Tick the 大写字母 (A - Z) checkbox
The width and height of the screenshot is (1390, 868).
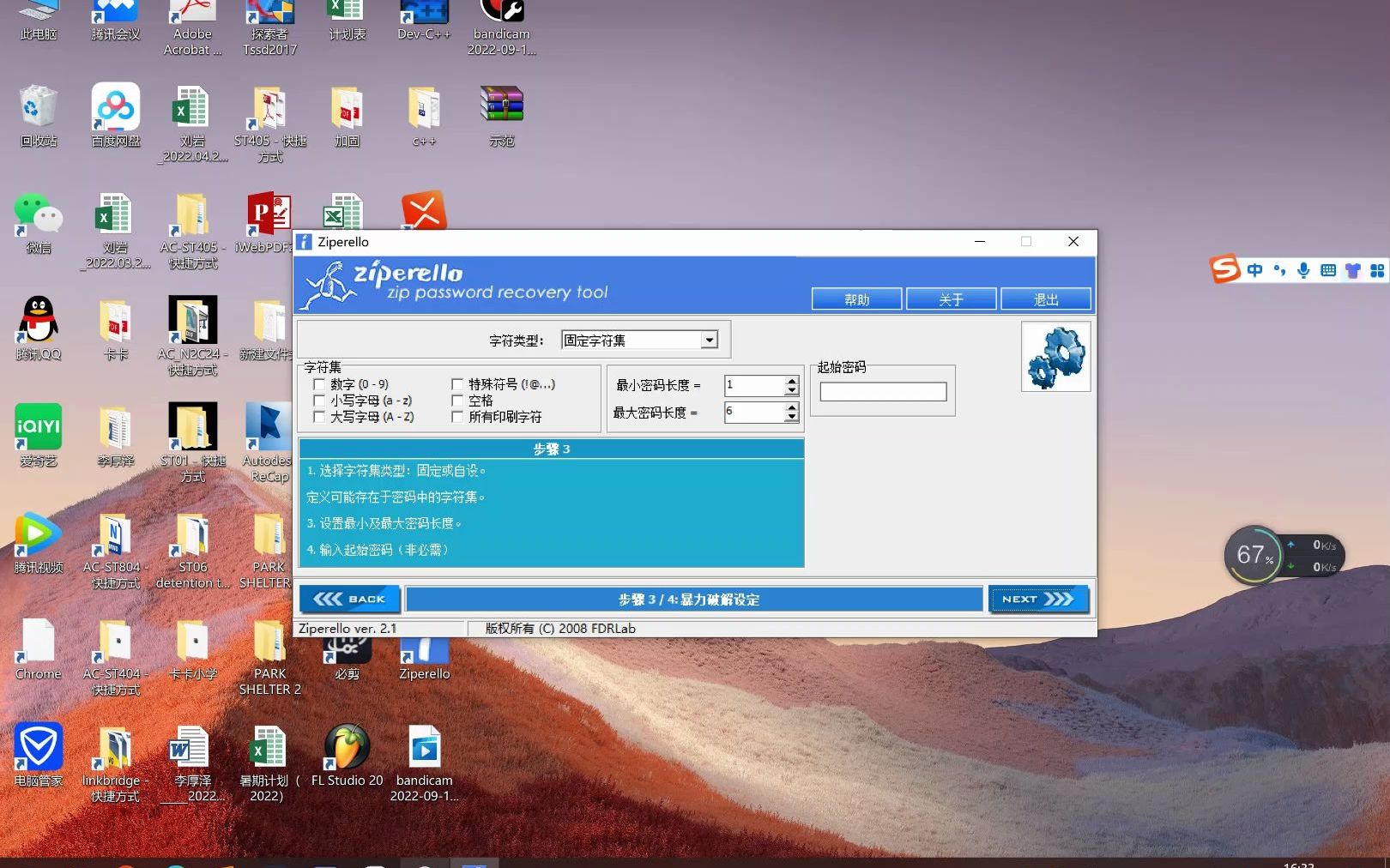(x=319, y=417)
